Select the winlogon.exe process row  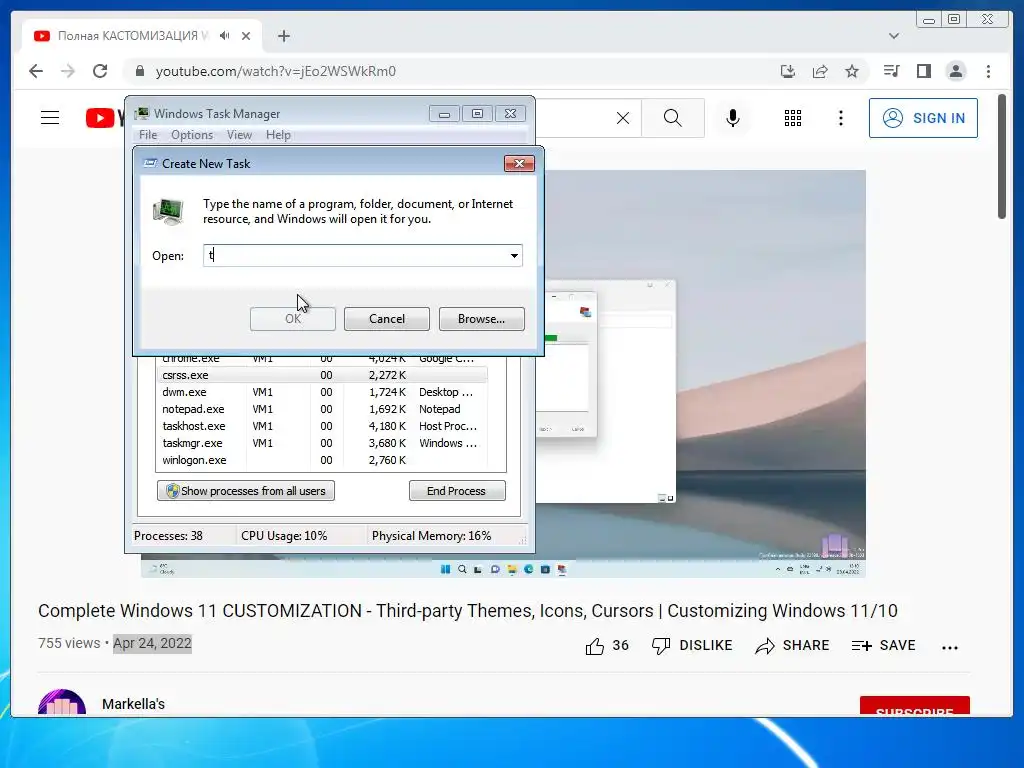pos(322,460)
